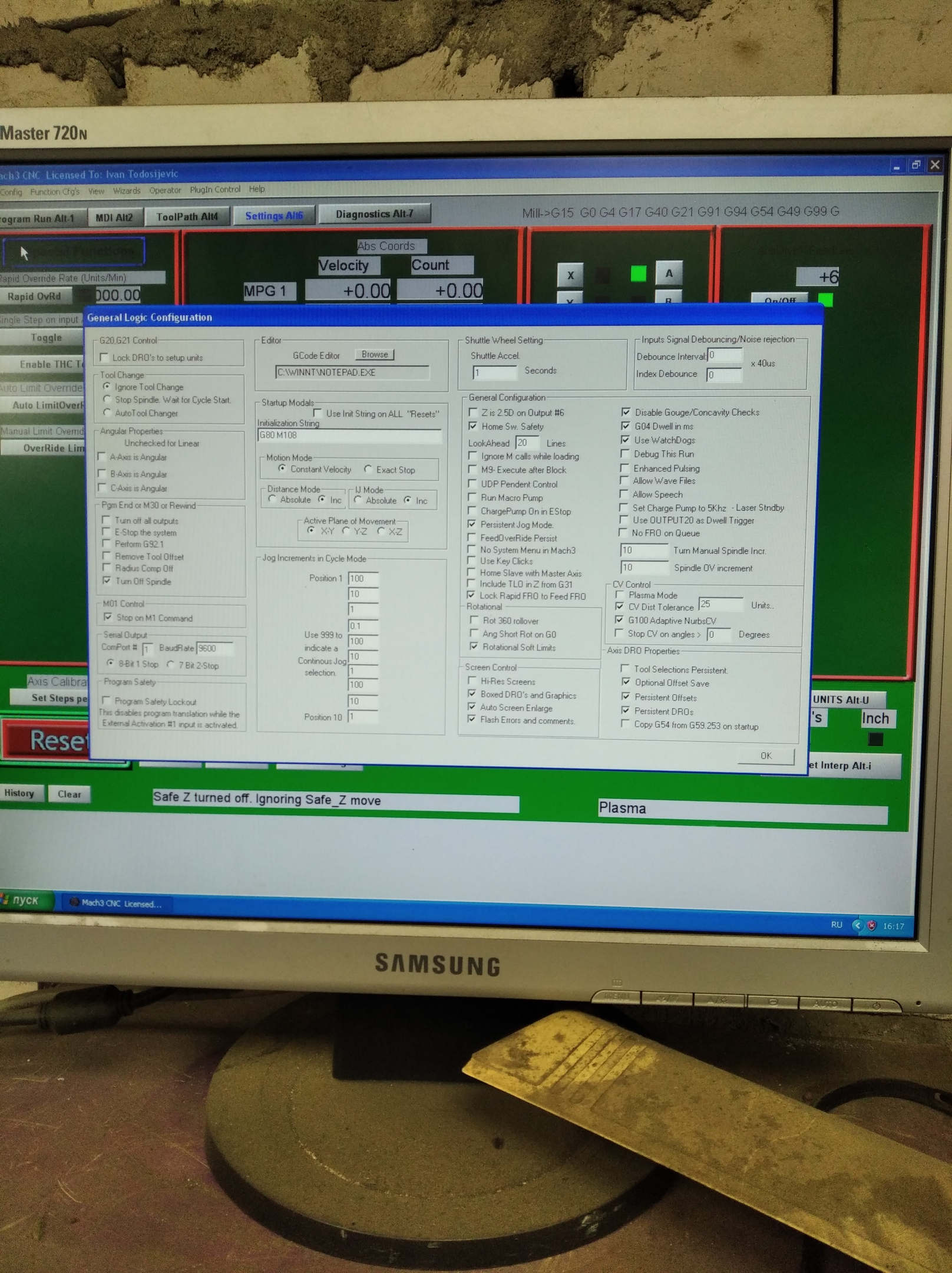Click the CV Dist Tolerance field
This screenshot has height=1273, width=952.
pos(721,605)
